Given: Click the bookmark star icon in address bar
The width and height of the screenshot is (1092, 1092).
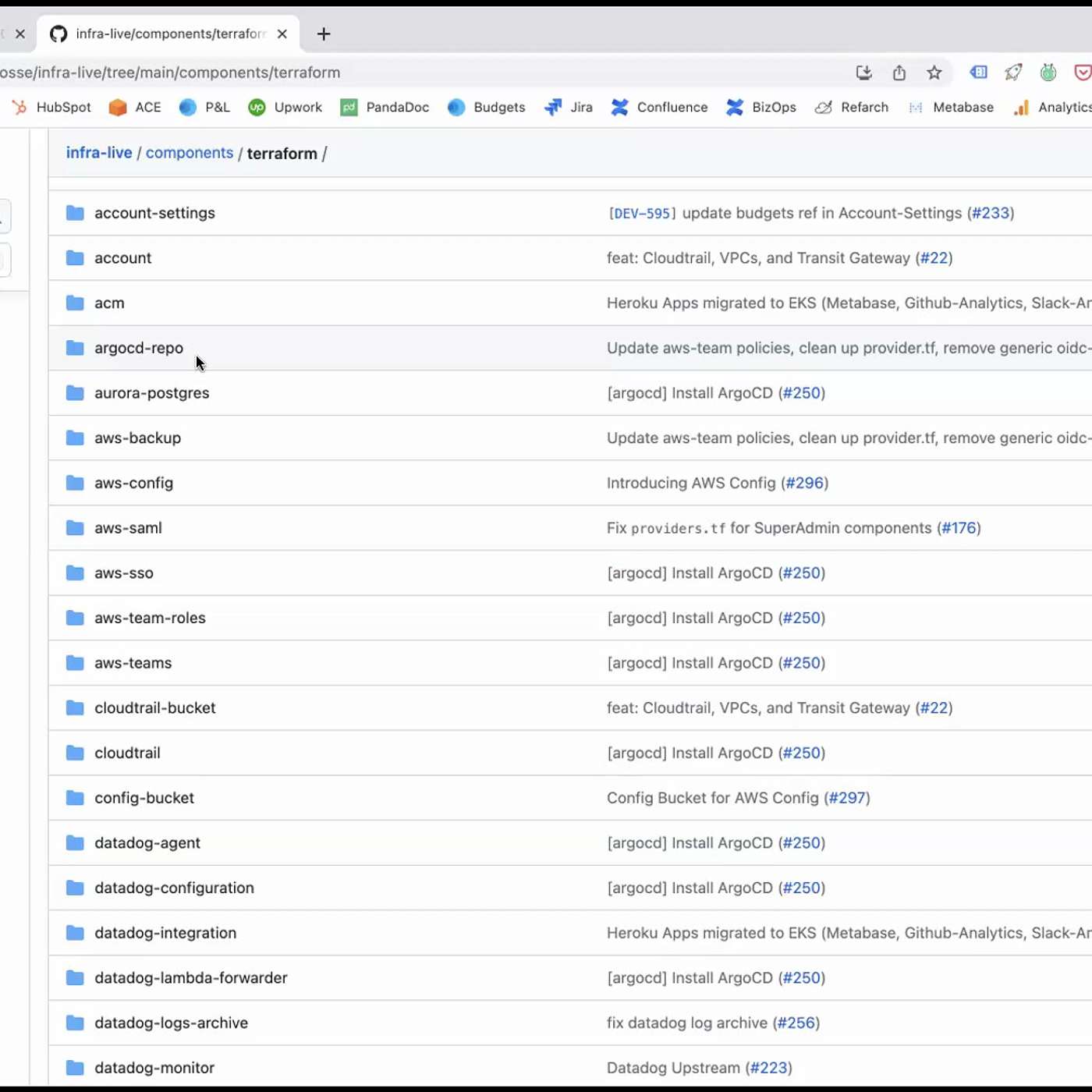Looking at the screenshot, I should click(x=934, y=73).
